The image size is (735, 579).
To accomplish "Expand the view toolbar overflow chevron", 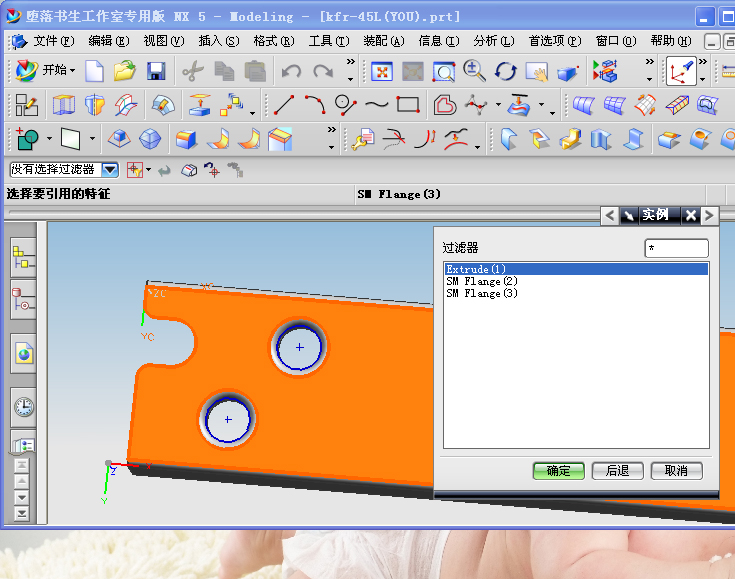I will 649,62.
